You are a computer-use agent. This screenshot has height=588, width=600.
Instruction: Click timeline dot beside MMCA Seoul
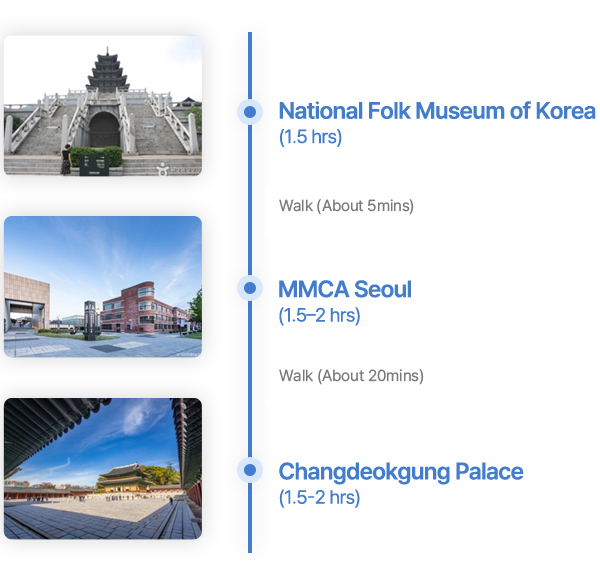click(x=250, y=289)
